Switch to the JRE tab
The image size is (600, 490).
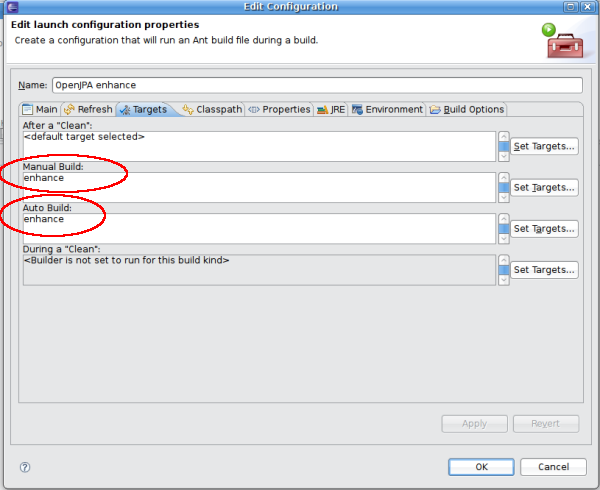point(331,109)
